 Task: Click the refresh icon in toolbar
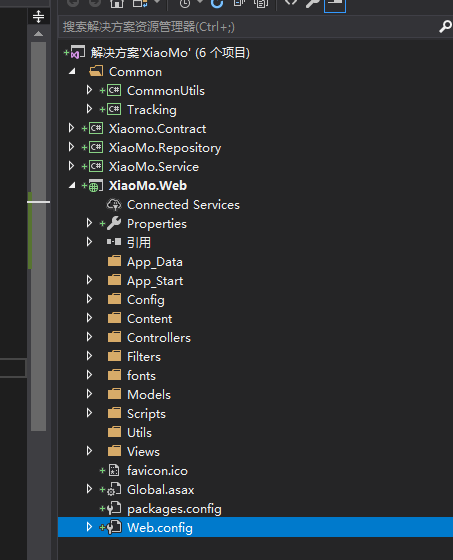tap(217, 4)
